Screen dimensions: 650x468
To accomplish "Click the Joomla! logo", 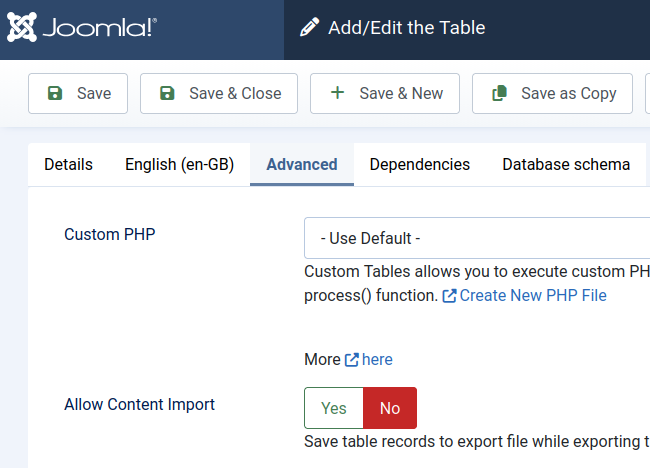I will [x=82, y=29].
